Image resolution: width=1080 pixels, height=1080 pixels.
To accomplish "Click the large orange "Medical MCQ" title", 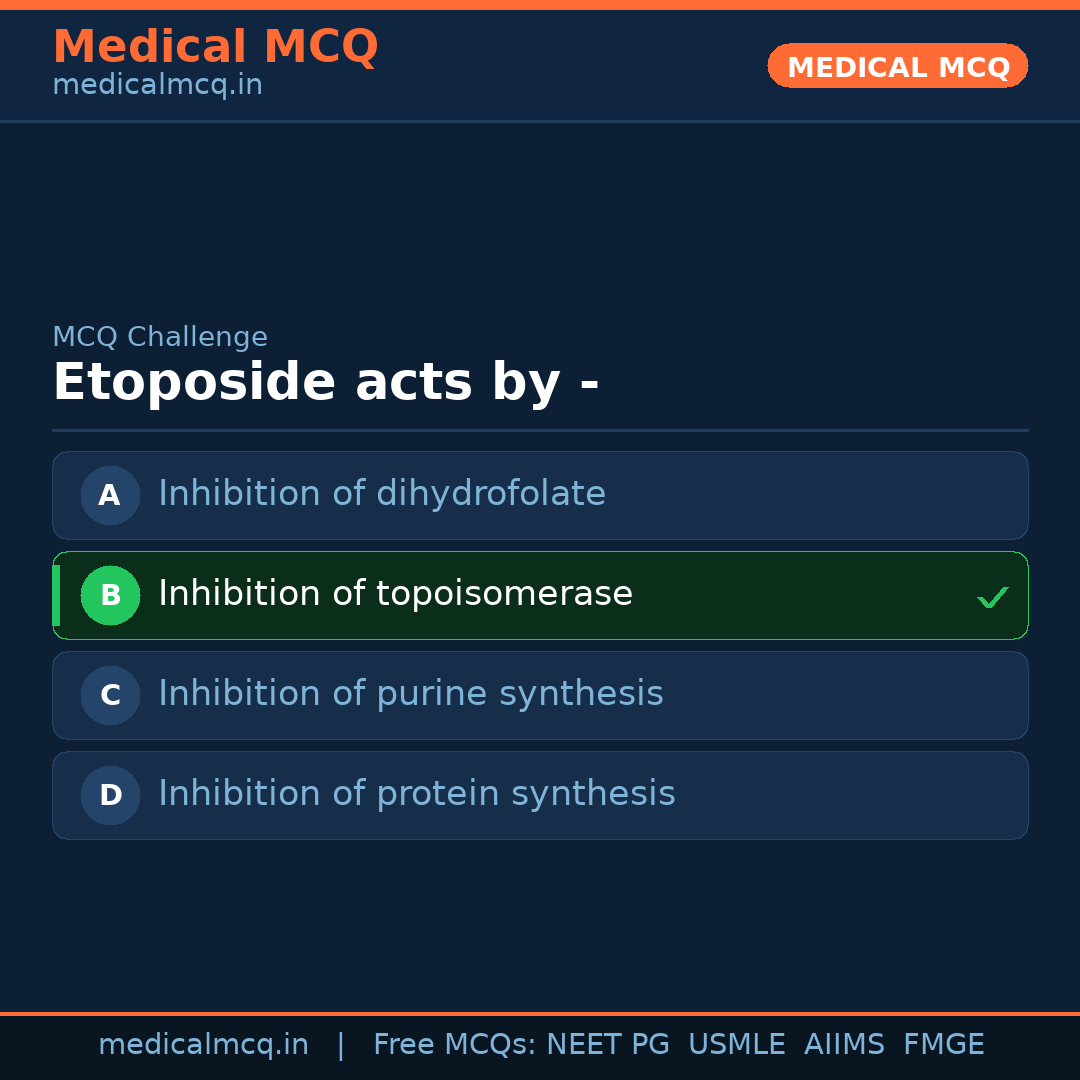I will click(x=215, y=47).
